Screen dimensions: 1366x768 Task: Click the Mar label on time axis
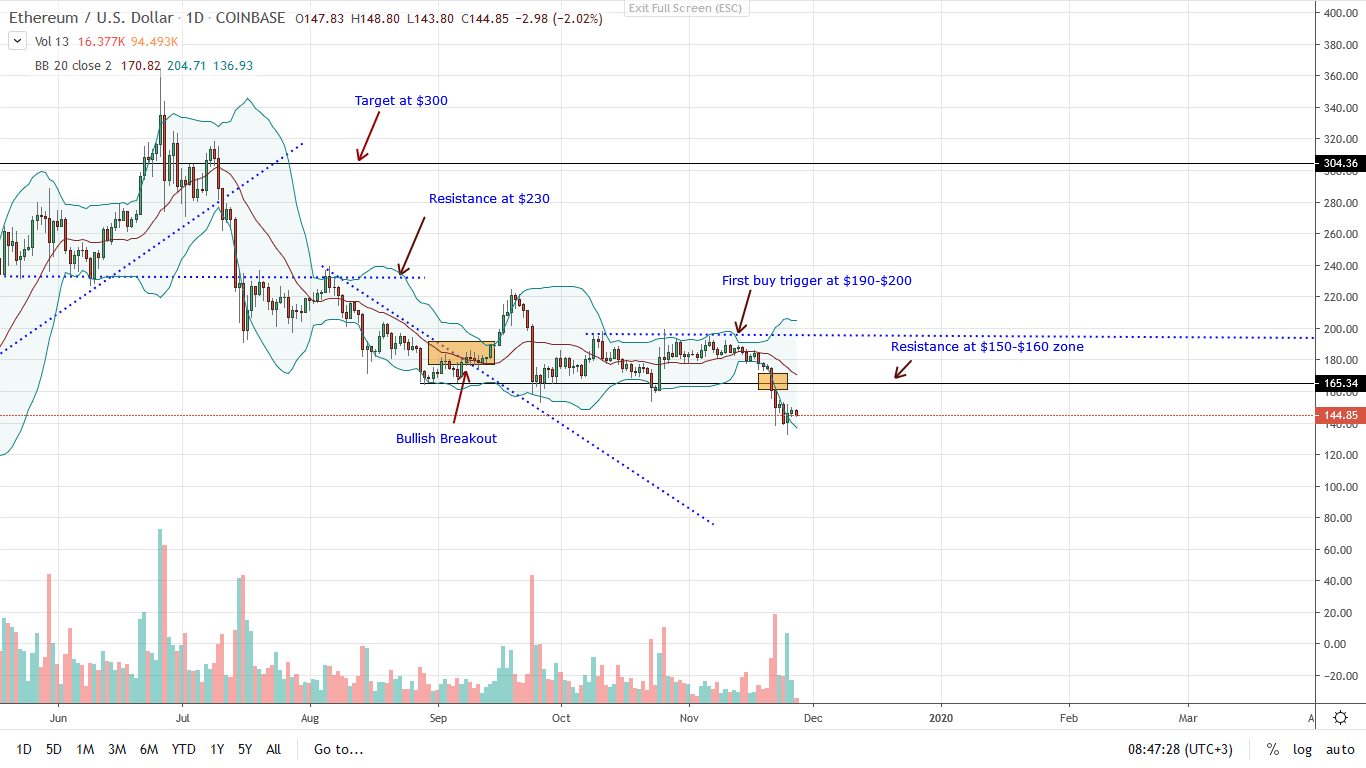1188,717
